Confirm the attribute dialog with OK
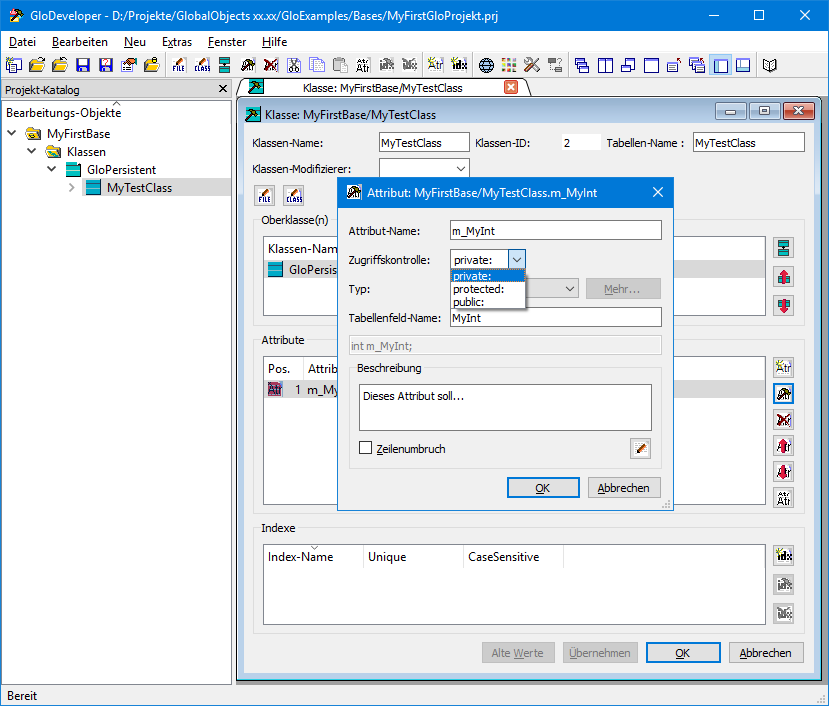 pyautogui.click(x=543, y=488)
